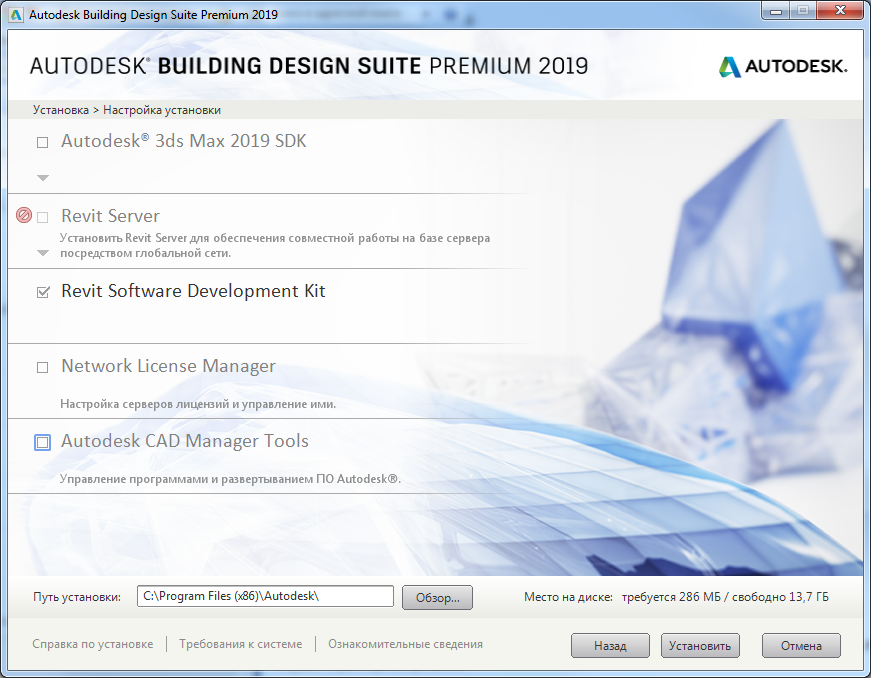The height and width of the screenshot is (678, 871).
Task: Open the Справка по установке link
Action: pyautogui.click(x=93, y=644)
